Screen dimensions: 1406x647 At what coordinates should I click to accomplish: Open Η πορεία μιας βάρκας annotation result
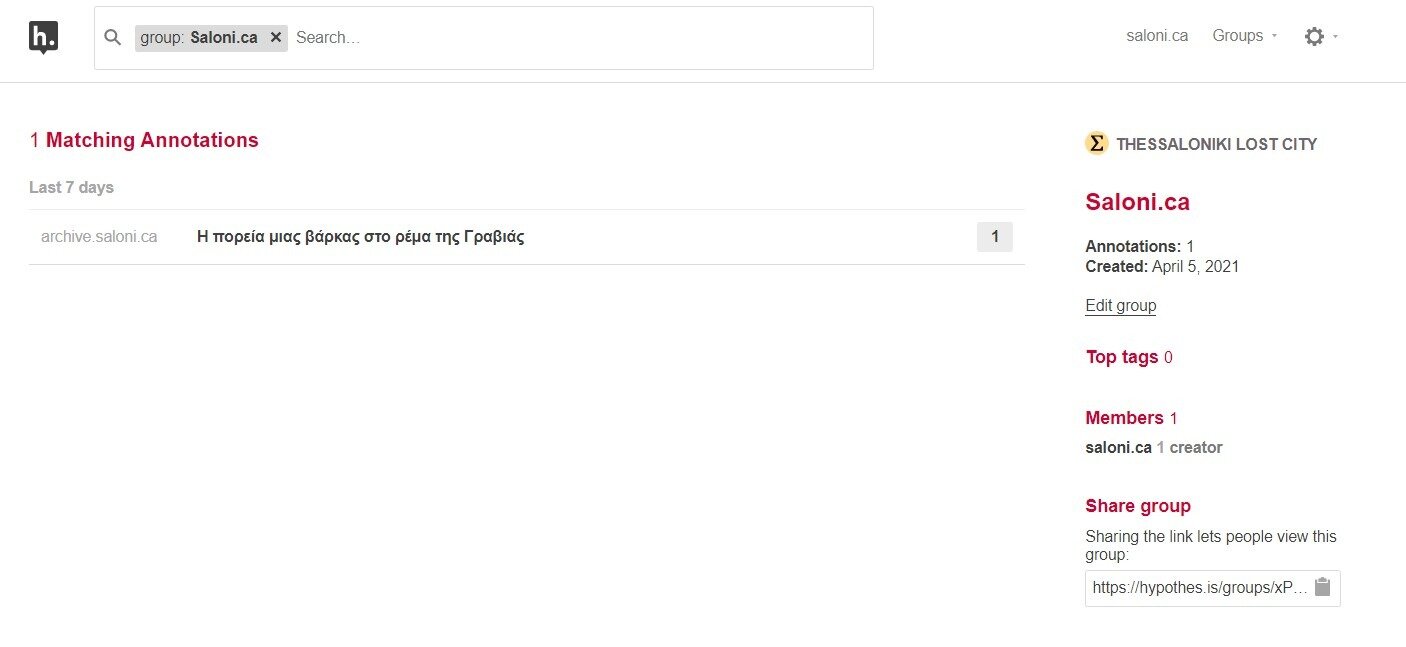(361, 237)
